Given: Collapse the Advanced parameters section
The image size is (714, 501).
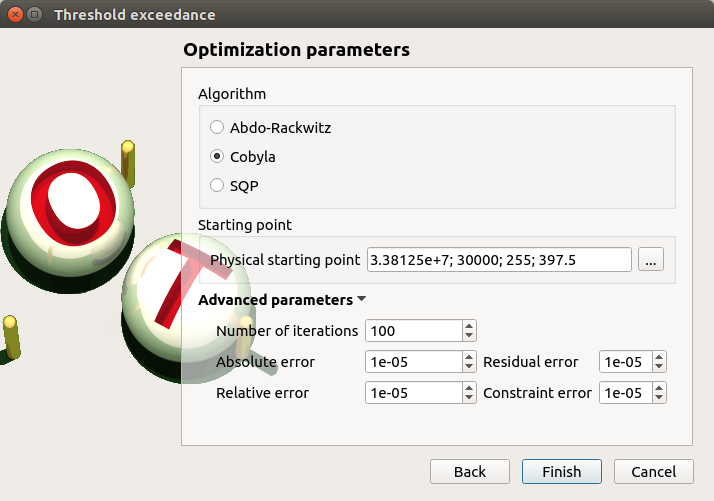Looking at the screenshot, I should point(361,300).
